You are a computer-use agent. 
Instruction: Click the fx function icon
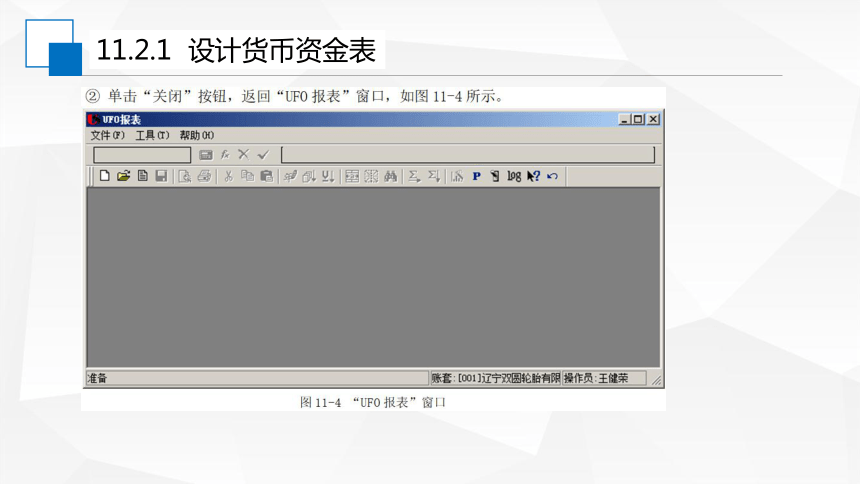pos(225,155)
